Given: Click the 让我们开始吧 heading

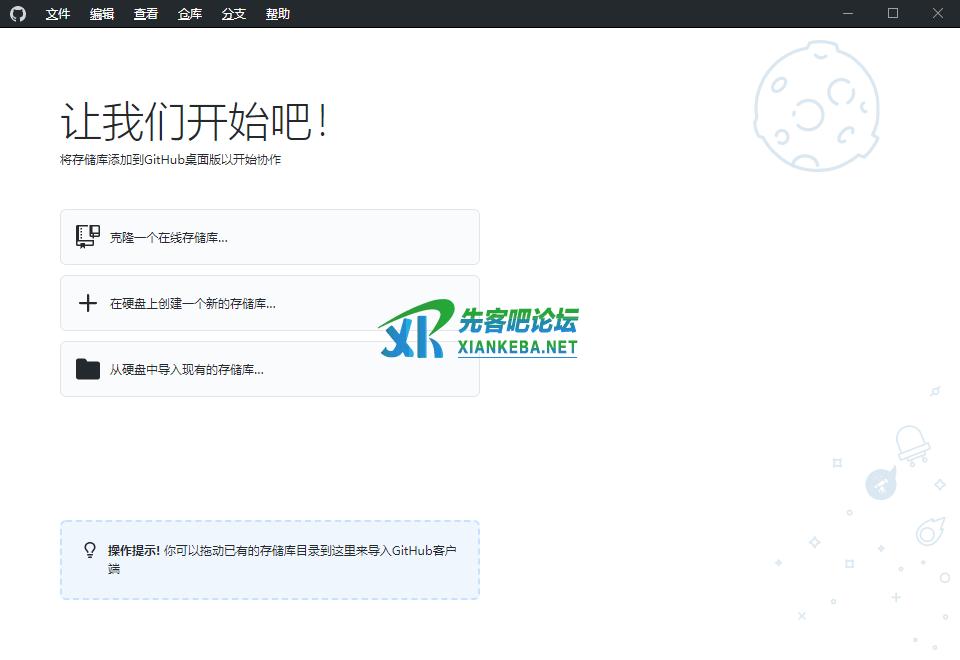Looking at the screenshot, I should pos(194,123).
